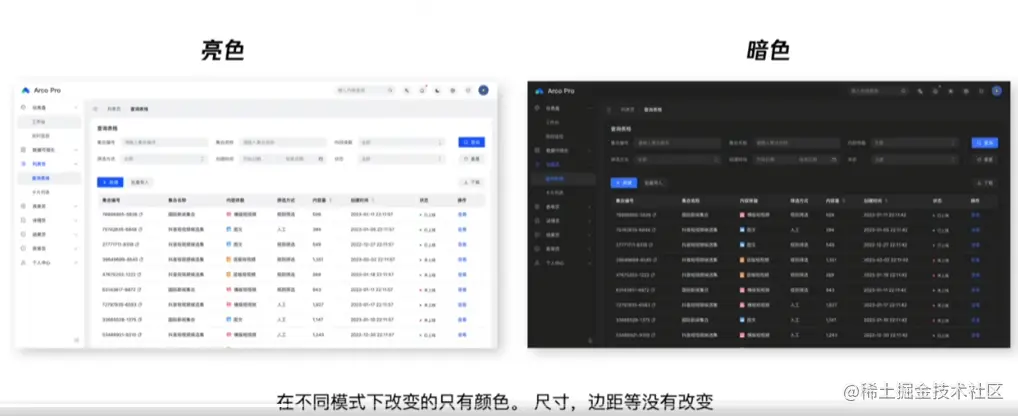This screenshot has width=1018, height=416.
Task: Click calendar icon in light date range
Action: tap(320, 158)
